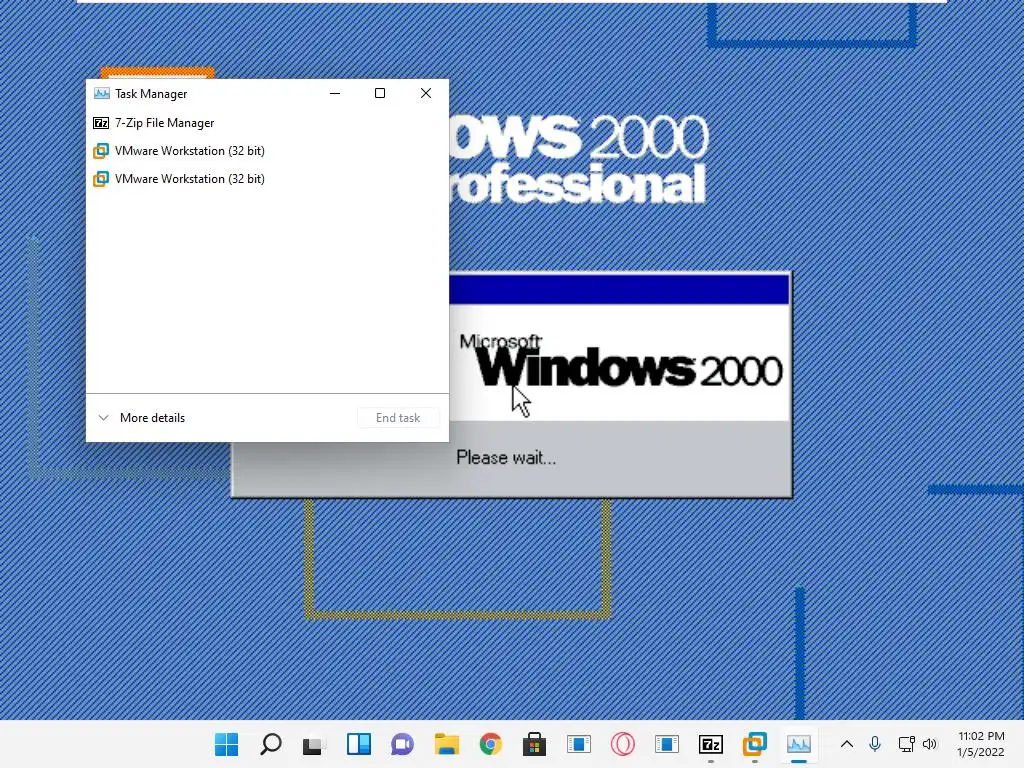Open the volume tray icon
This screenshot has width=1024, height=768.
pyautogui.click(x=930, y=744)
